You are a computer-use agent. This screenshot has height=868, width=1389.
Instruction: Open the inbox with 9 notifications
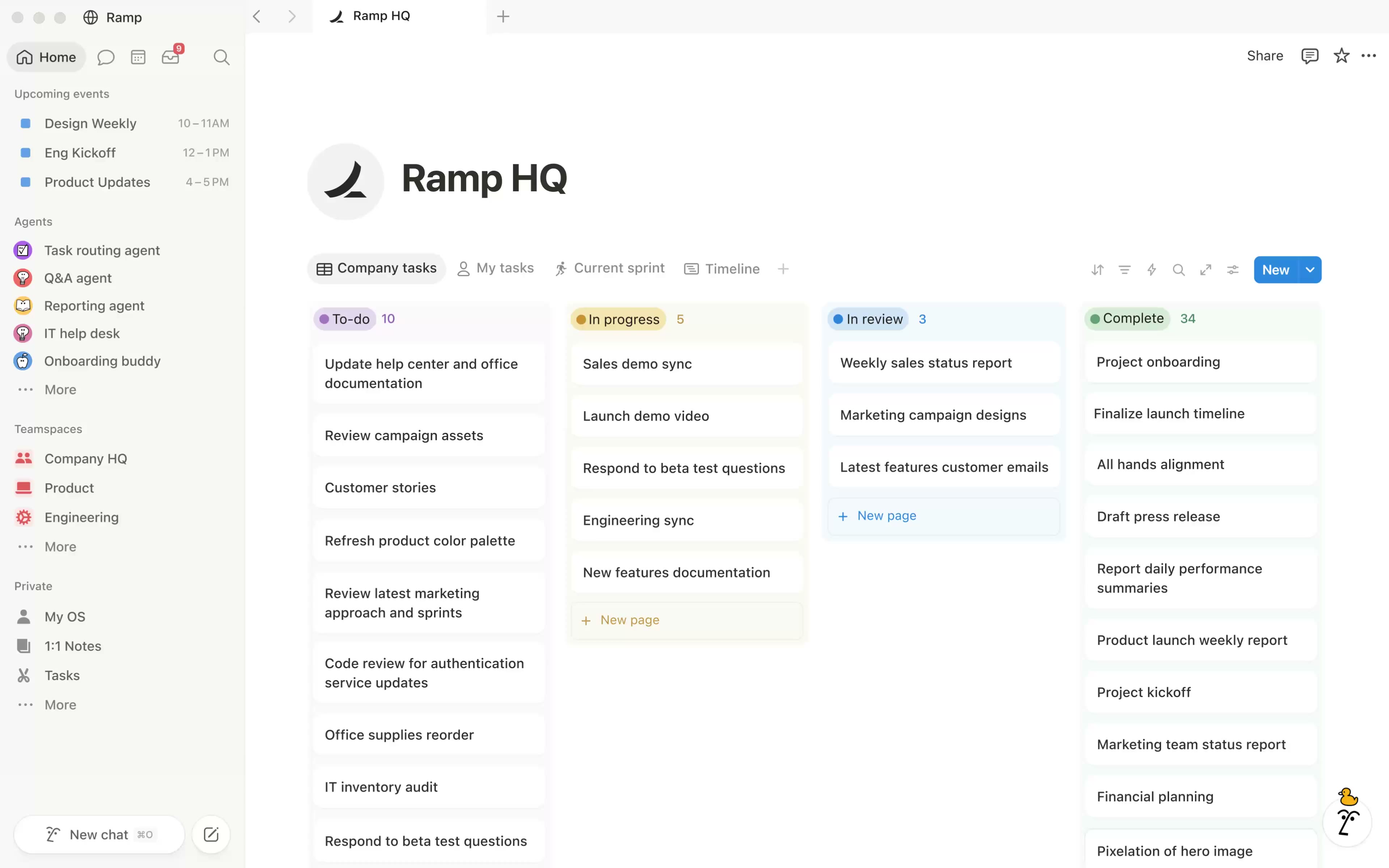coord(171,56)
